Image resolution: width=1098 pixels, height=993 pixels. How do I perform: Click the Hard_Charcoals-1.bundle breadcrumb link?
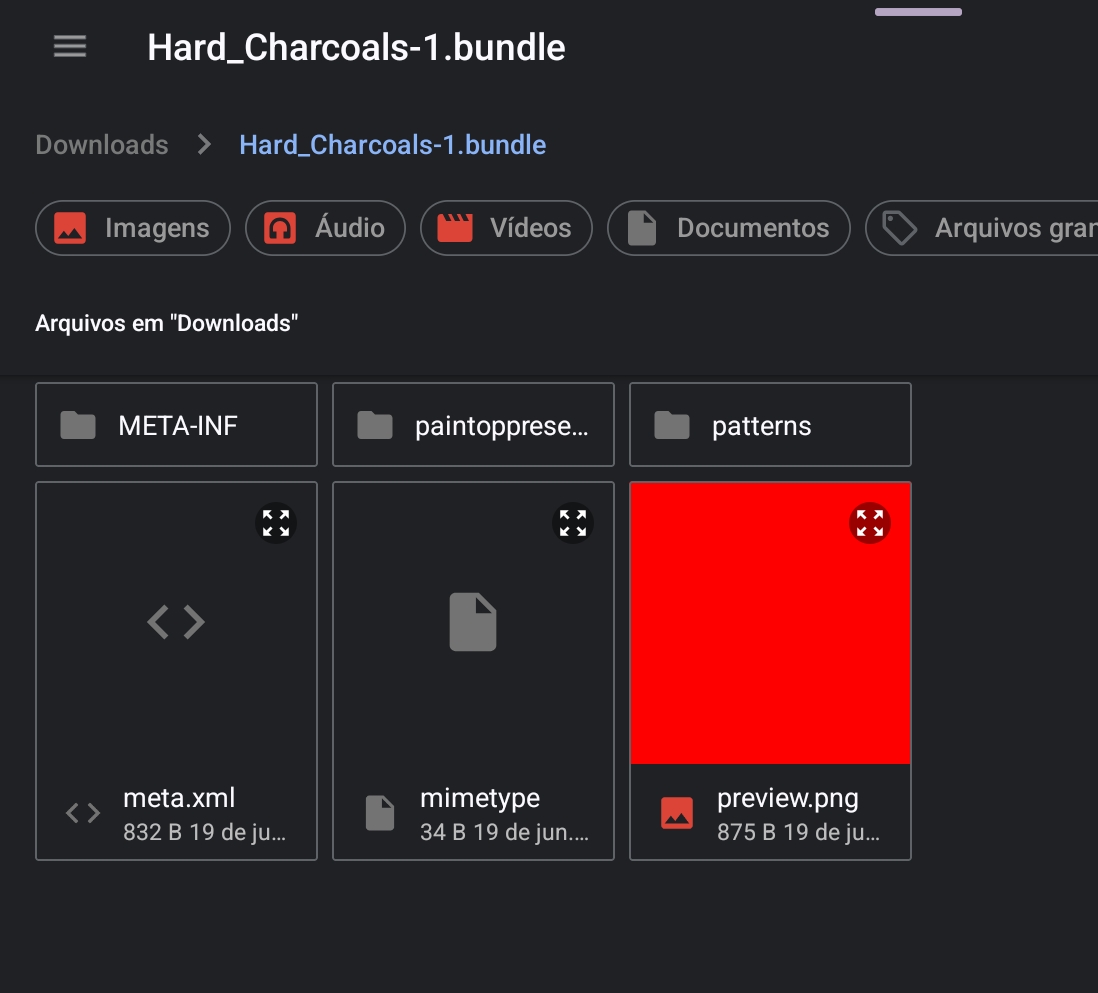tap(393, 145)
